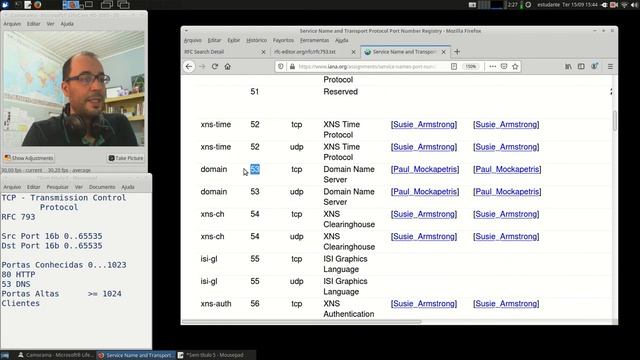Toggle reader view icon in address bar
640x360 pixels.
pyautogui.click(x=454, y=67)
